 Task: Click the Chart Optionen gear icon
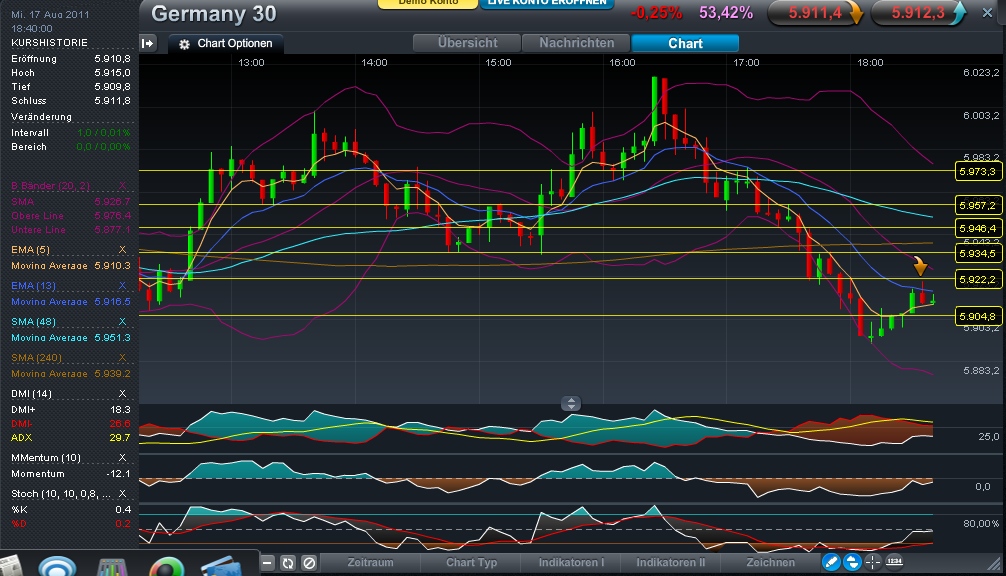185,43
